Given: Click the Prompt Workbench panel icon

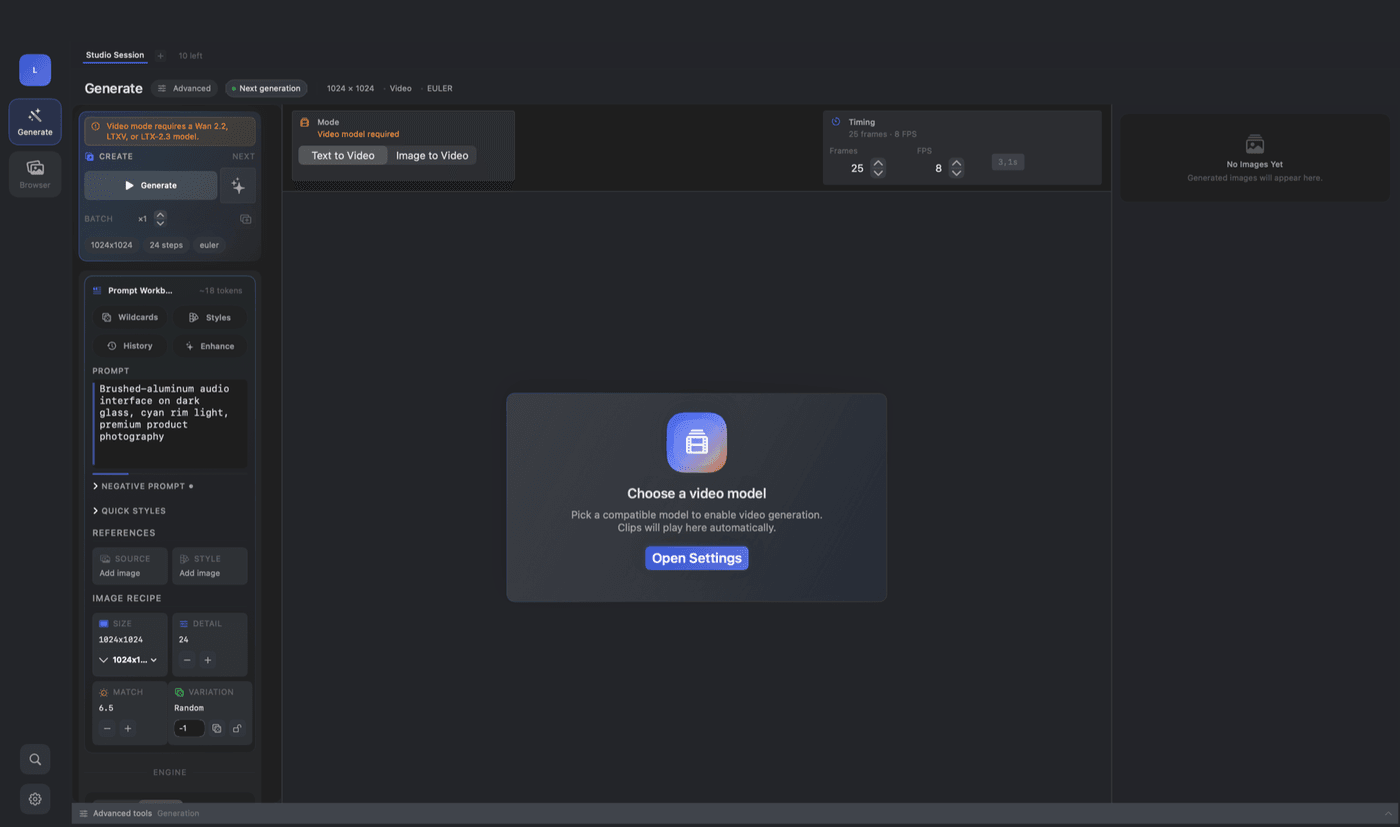Looking at the screenshot, I should pyautogui.click(x=97, y=291).
